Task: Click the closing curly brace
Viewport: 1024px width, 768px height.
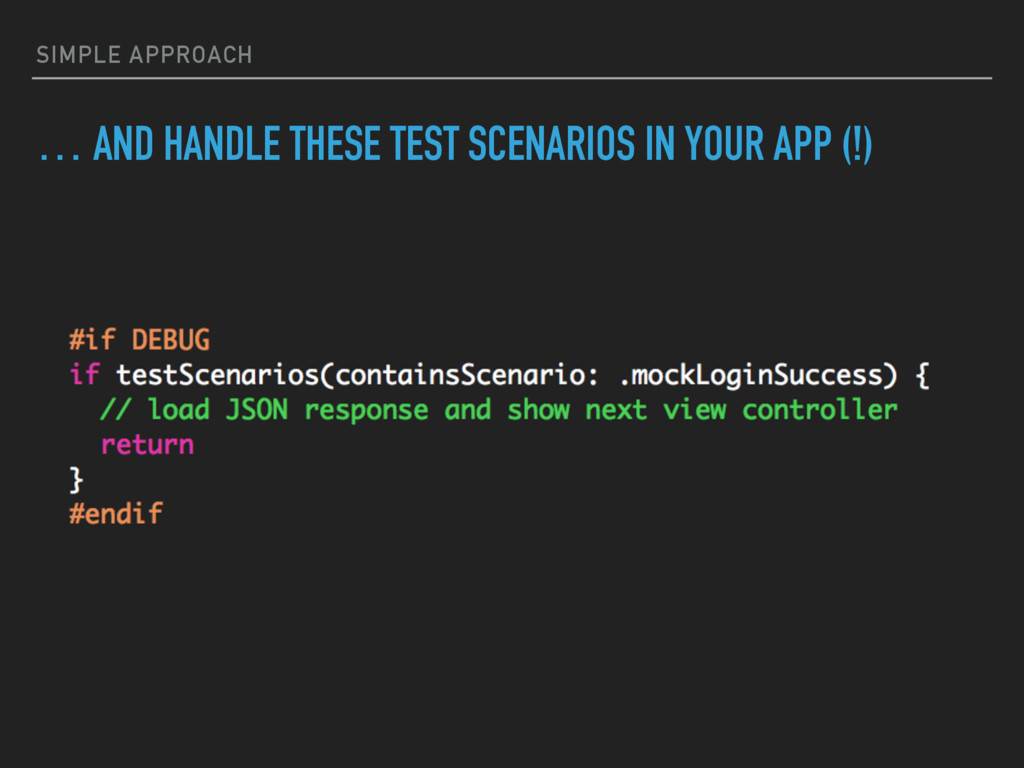Action: (76, 480)
